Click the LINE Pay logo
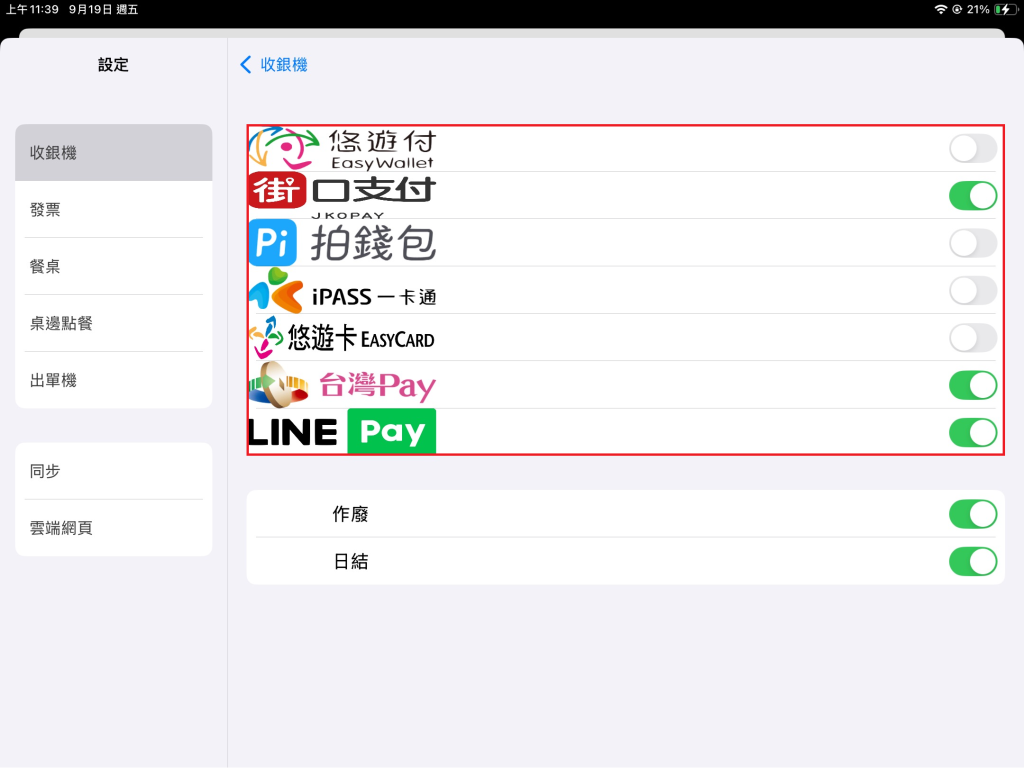The height and width of the screenshot is (768, 1024). (x=342, y=432)
